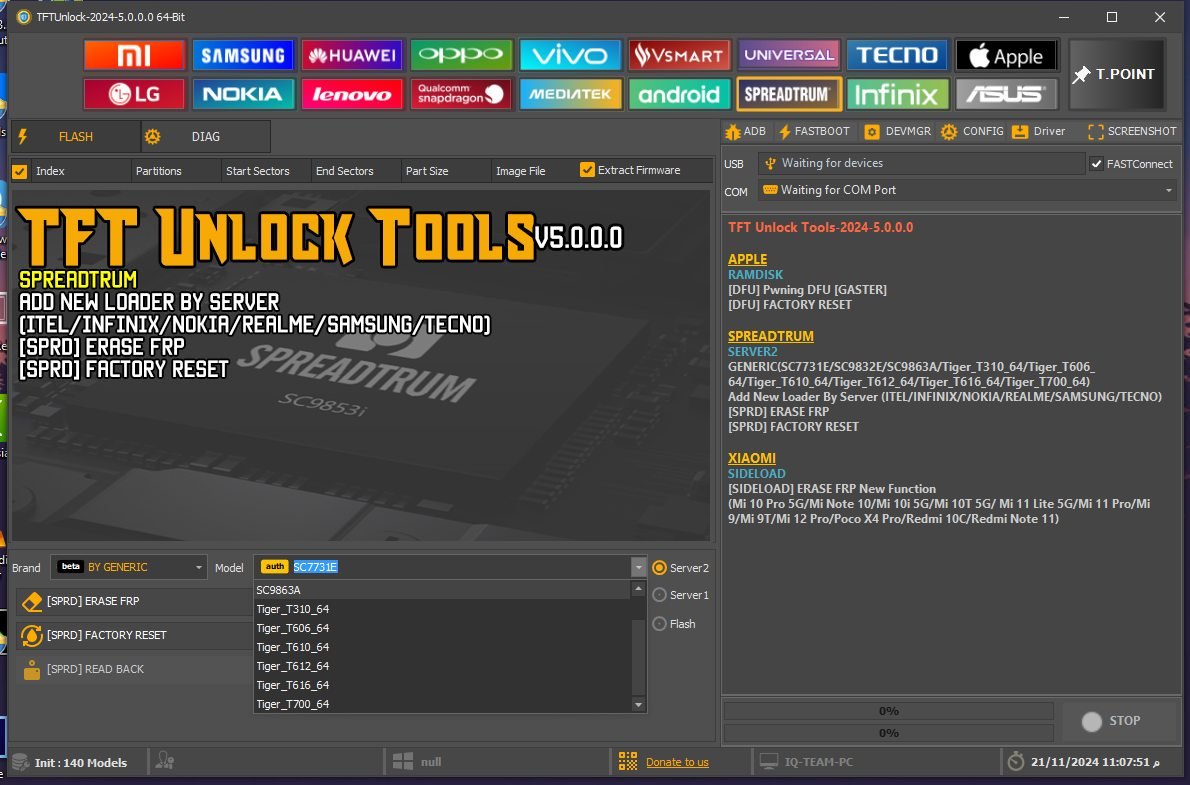This screenshot has width=1190, height=785.
Task: Switch to the FLASH tab
Action: pos(75,137)
